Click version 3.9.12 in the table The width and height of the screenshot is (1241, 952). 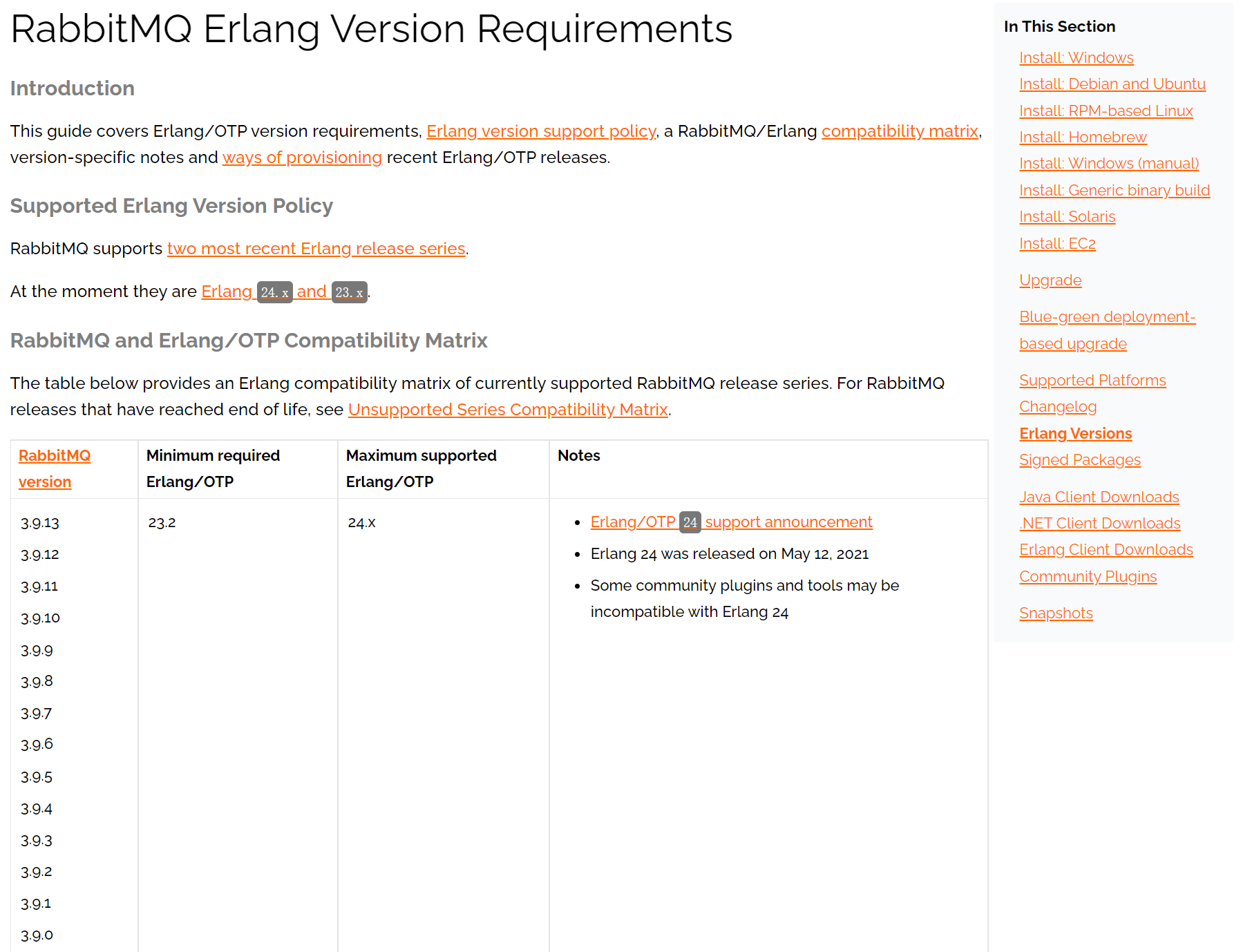[x=40, y=555]
